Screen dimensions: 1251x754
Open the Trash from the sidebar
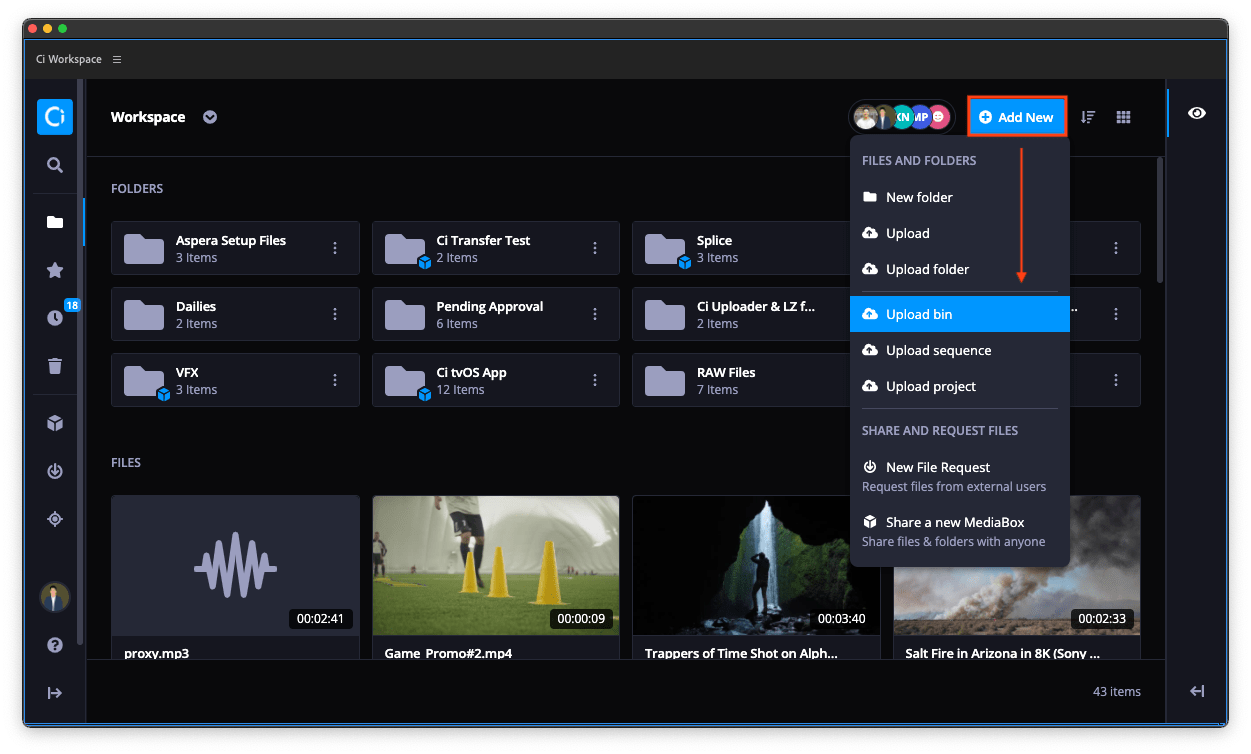[54, 366]
